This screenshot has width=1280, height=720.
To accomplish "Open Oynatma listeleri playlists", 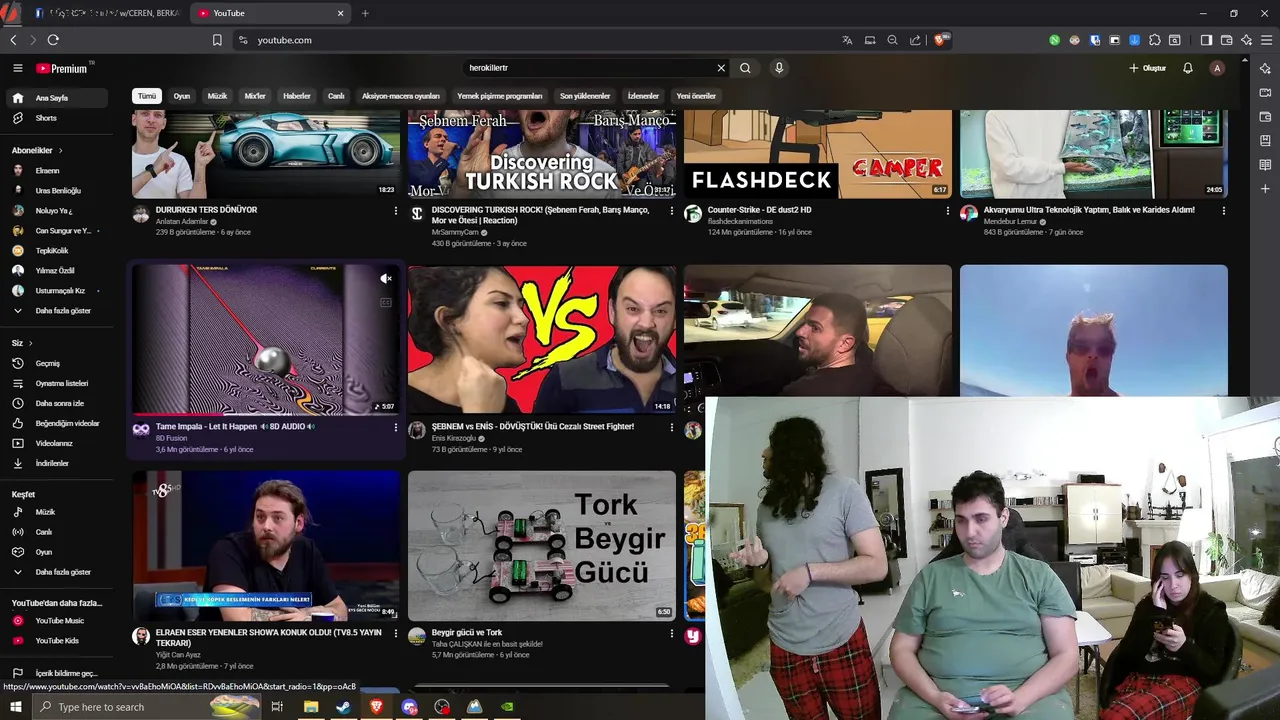I will 58,383.
